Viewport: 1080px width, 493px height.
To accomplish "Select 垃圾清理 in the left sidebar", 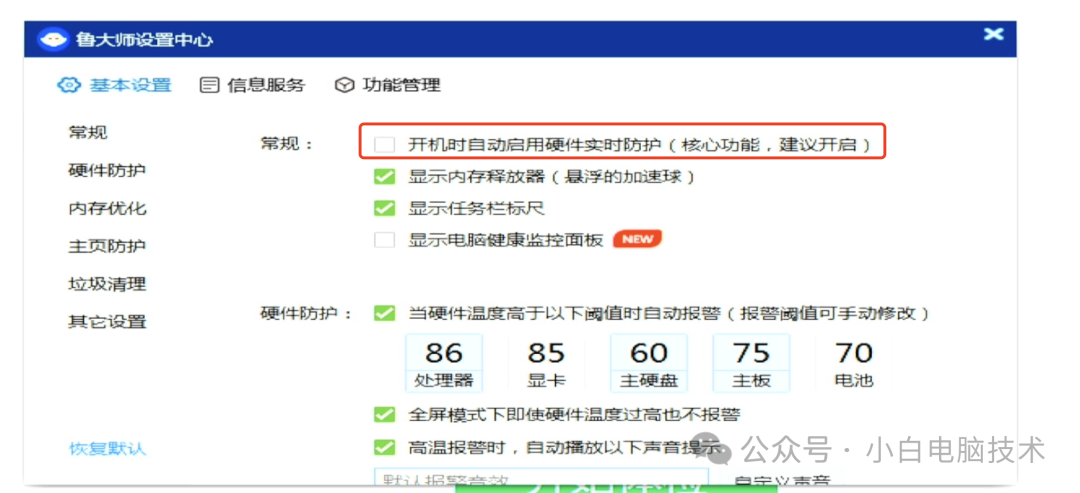I will point(107,284).
